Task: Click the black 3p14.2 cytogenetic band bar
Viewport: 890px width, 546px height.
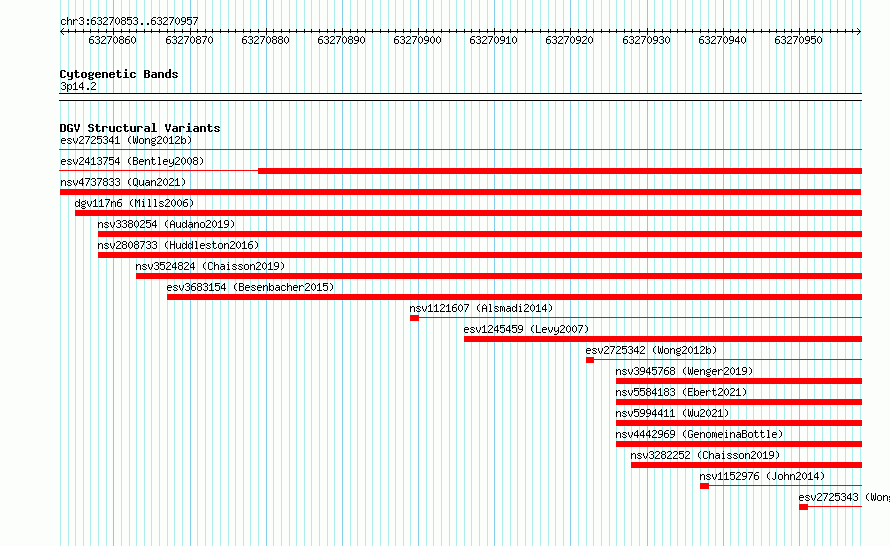Action: [461, 97]
